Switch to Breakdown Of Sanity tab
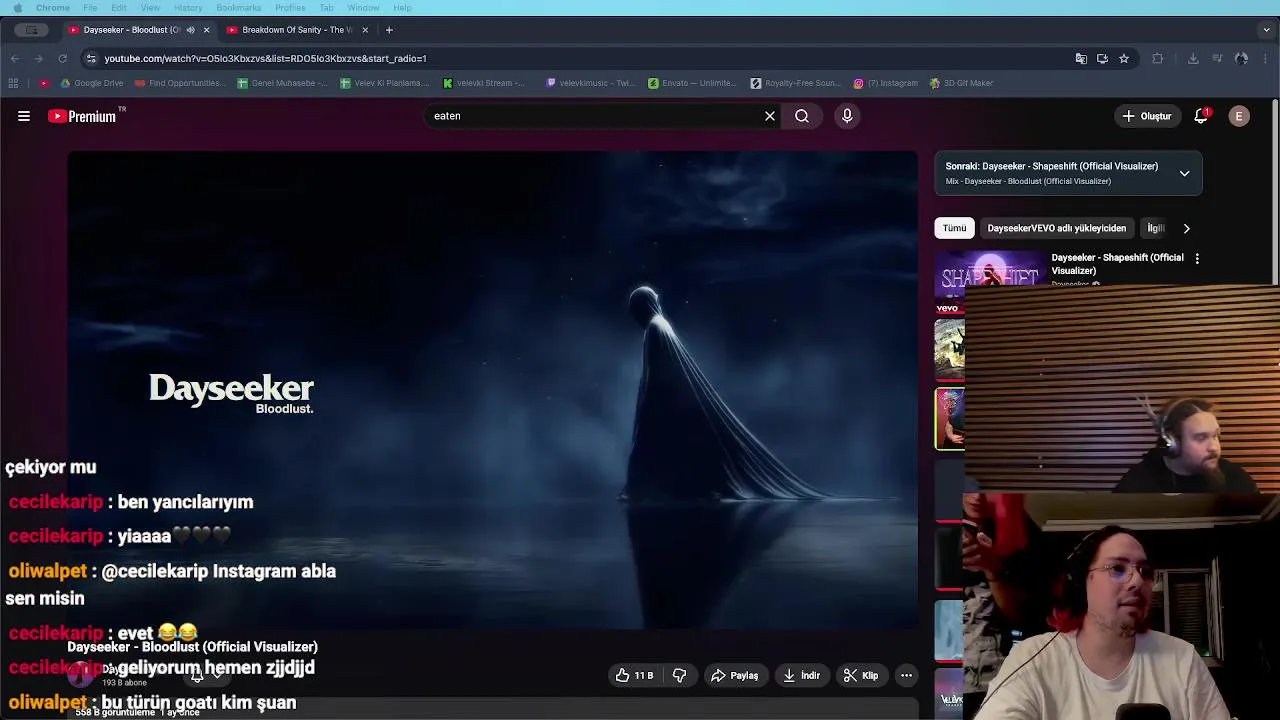The width and height of the screenshot is (1280, 720). [297, 30]
